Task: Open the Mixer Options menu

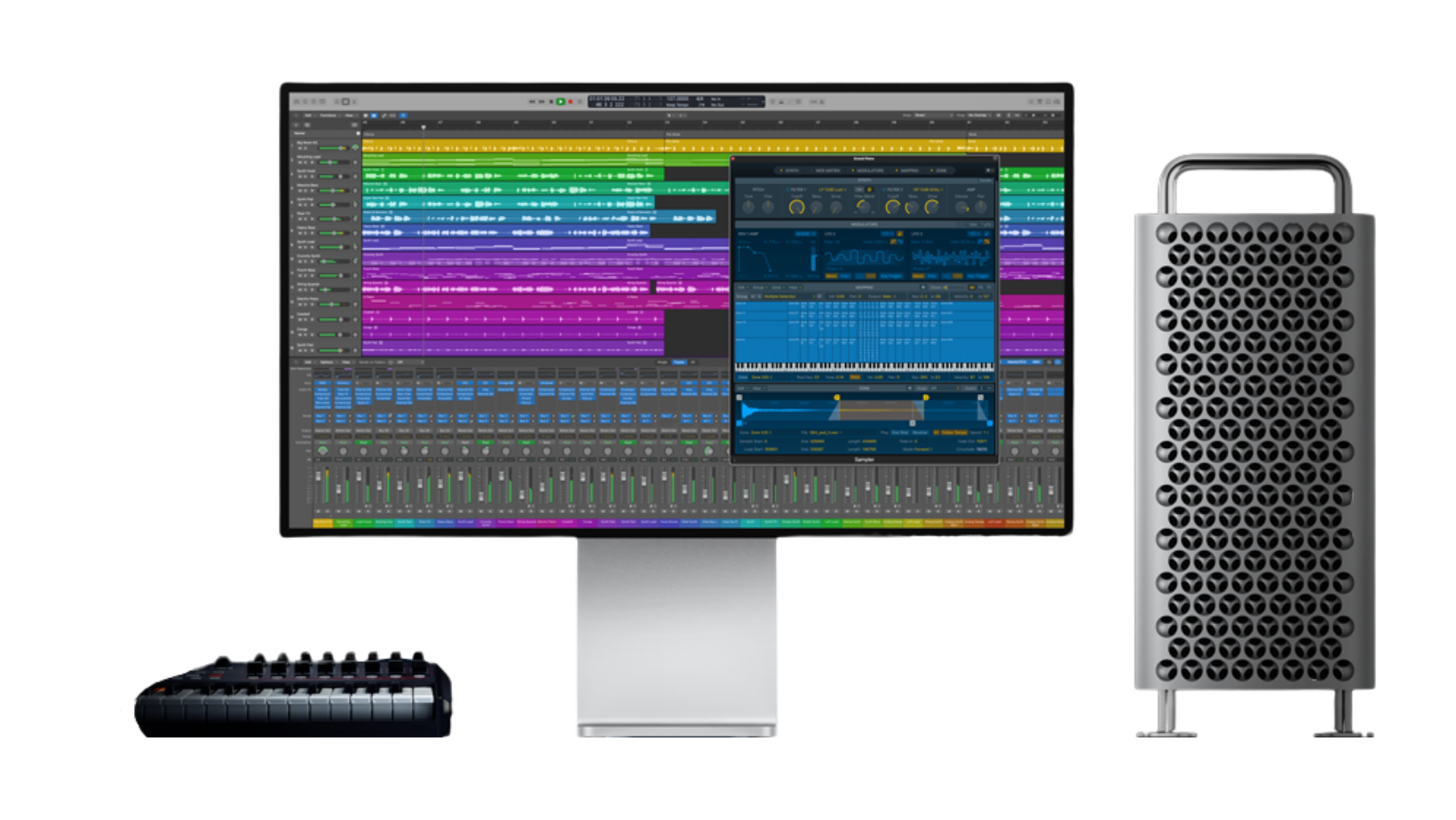Action: pyautogui.click(x=327, y=362)
